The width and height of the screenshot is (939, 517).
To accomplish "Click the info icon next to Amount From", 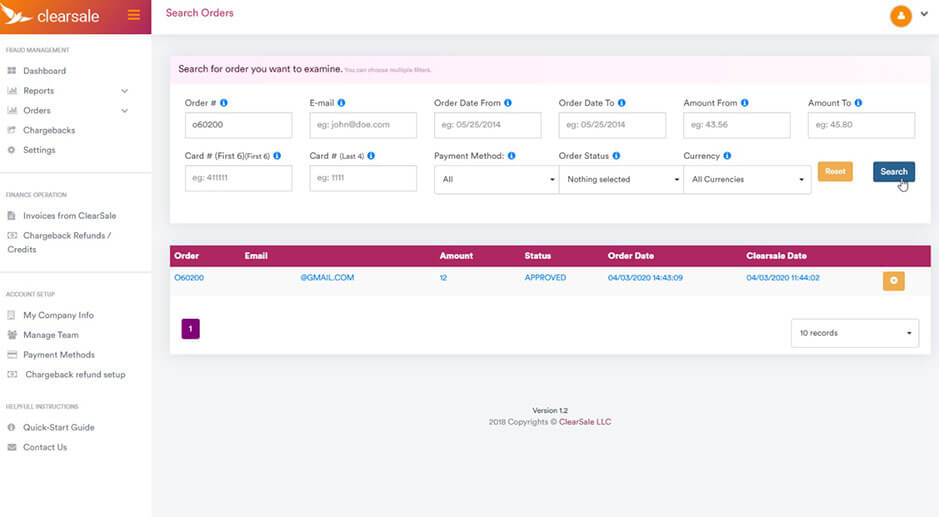I will coord(745,103).
